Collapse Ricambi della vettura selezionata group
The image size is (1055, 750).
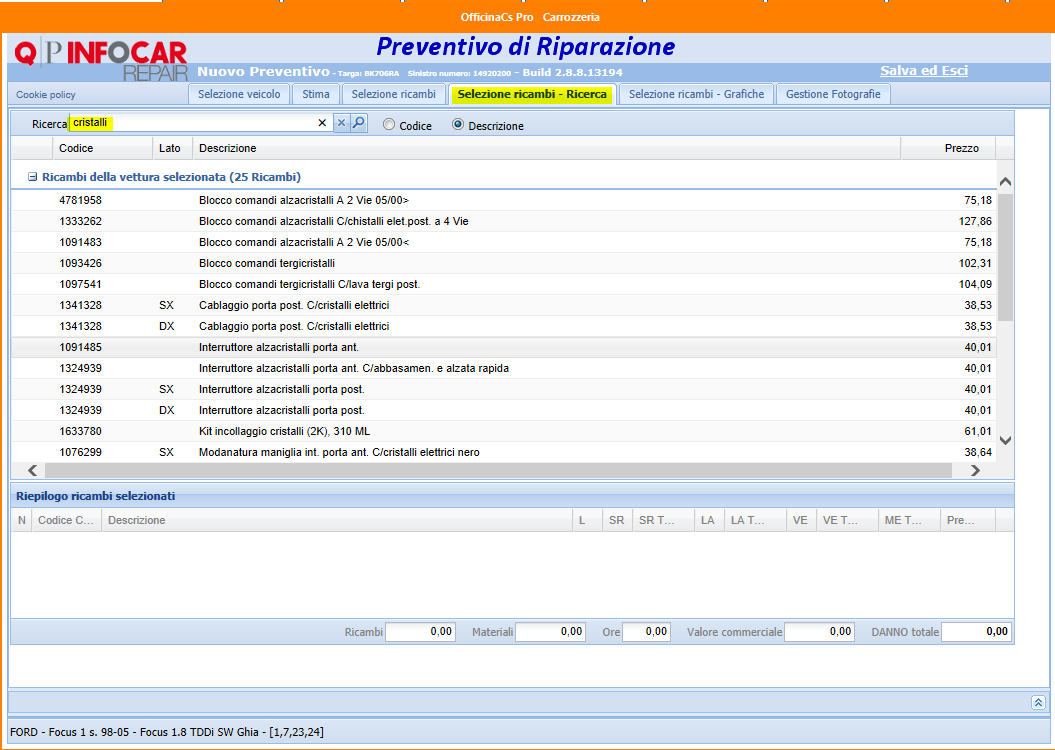pyautogui.click(x=32, y=177)
